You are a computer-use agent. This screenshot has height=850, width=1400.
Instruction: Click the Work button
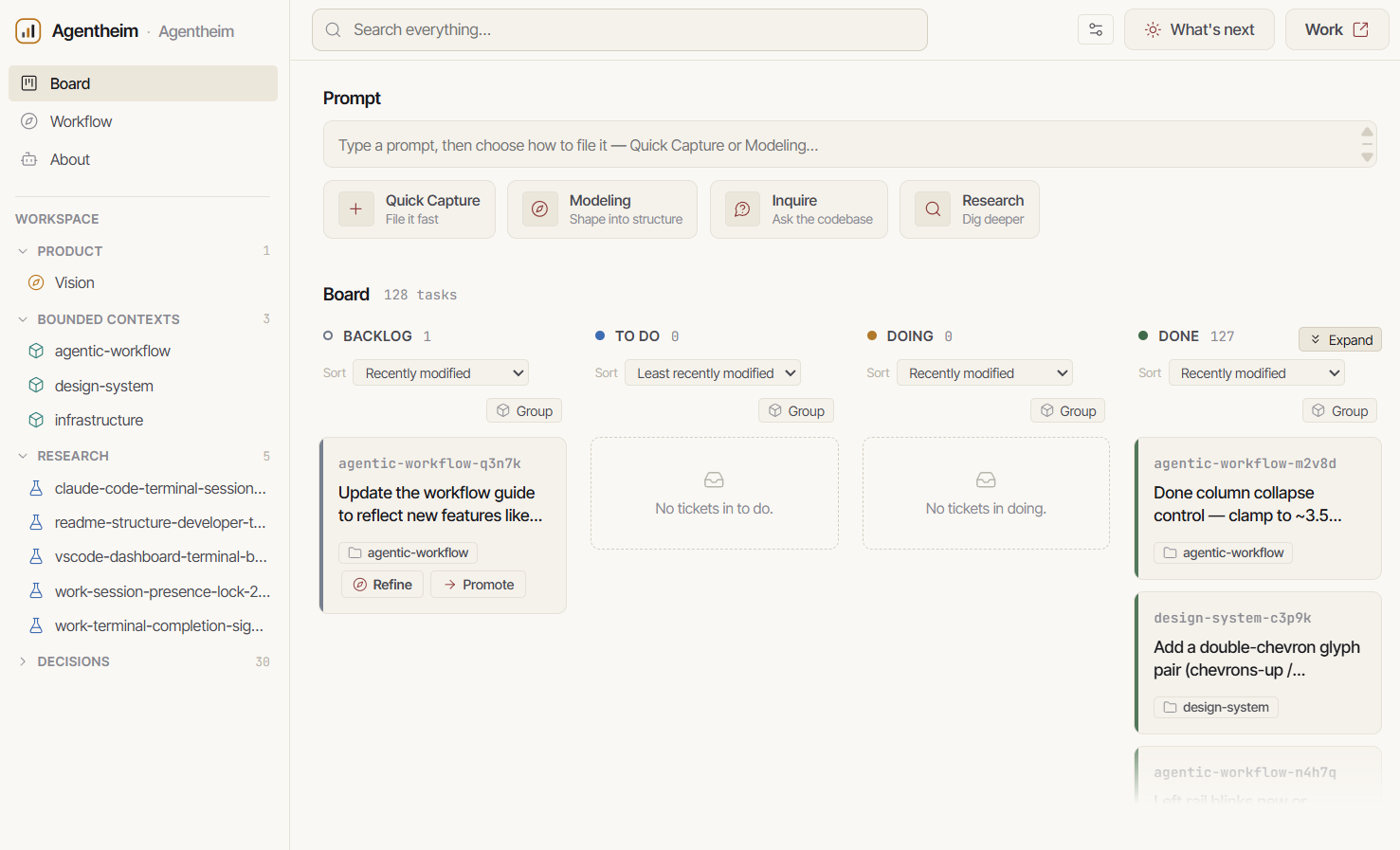(1336, 29)
